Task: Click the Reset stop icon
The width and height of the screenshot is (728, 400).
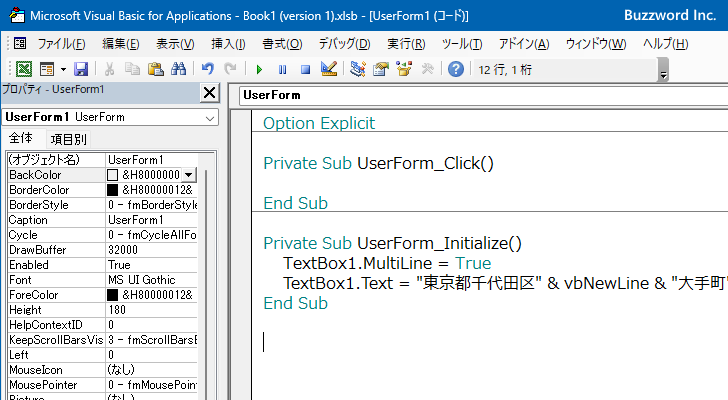Action: 305,70
